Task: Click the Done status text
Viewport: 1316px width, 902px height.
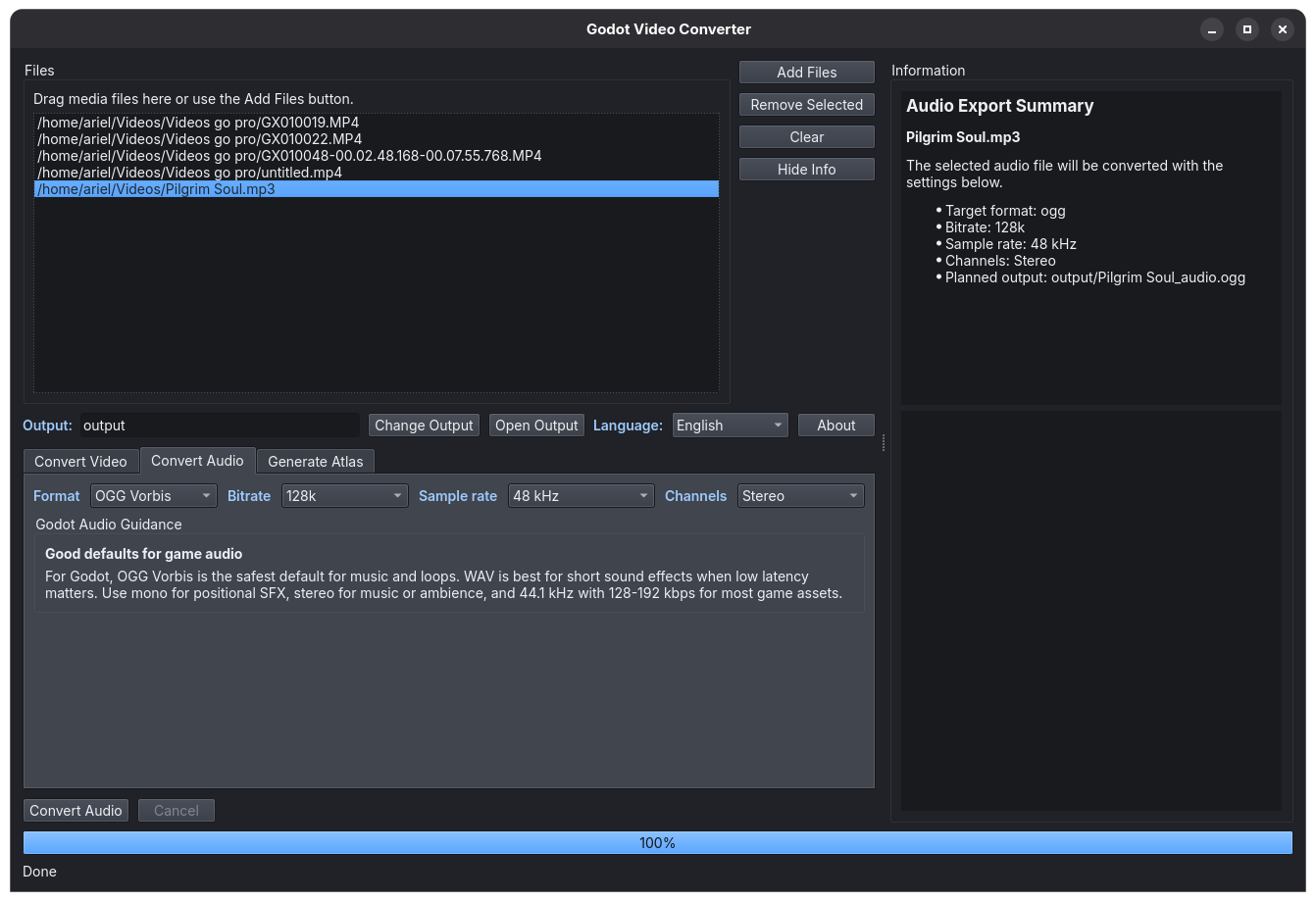Action: [x=39, y=872]
